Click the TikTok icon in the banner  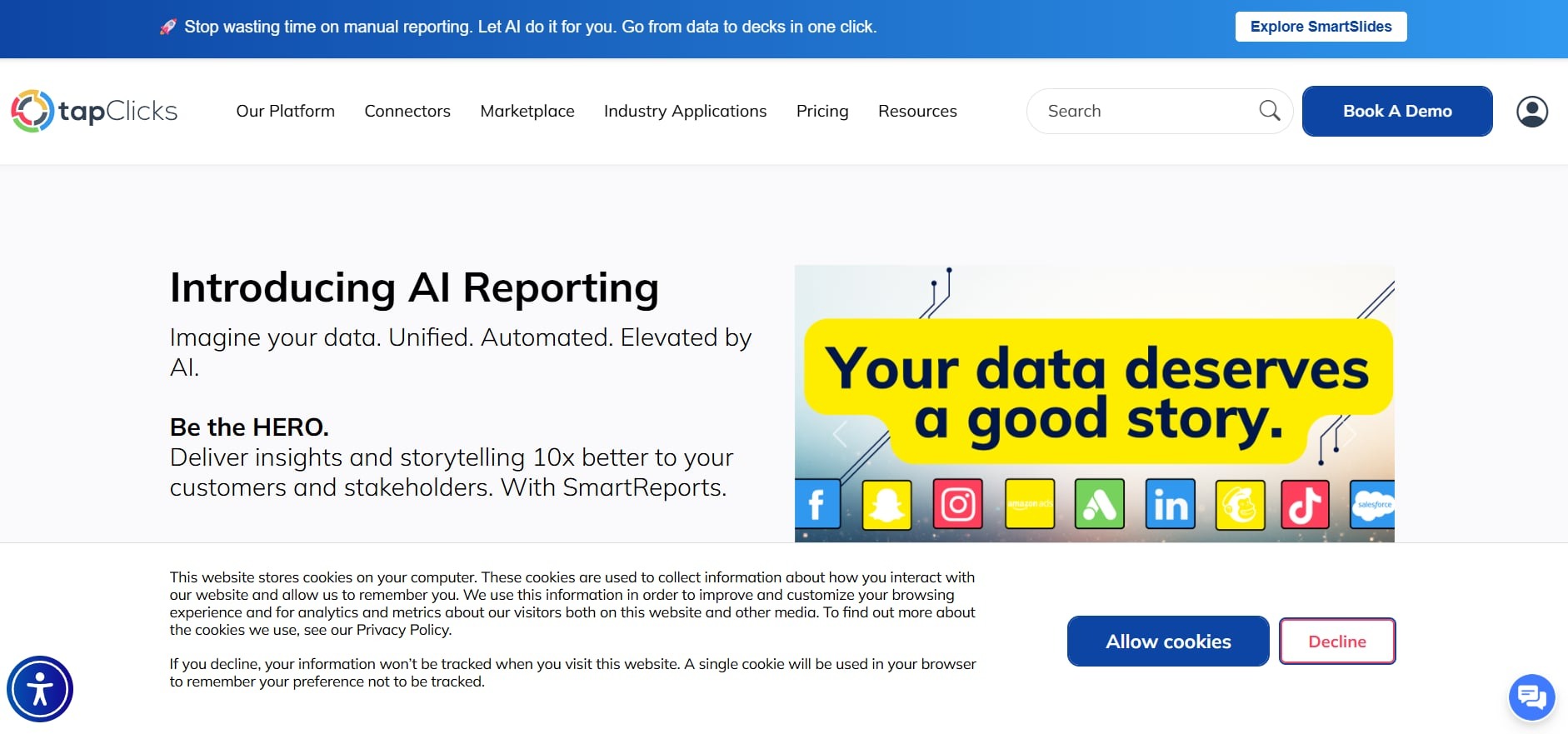[1305, 504]
